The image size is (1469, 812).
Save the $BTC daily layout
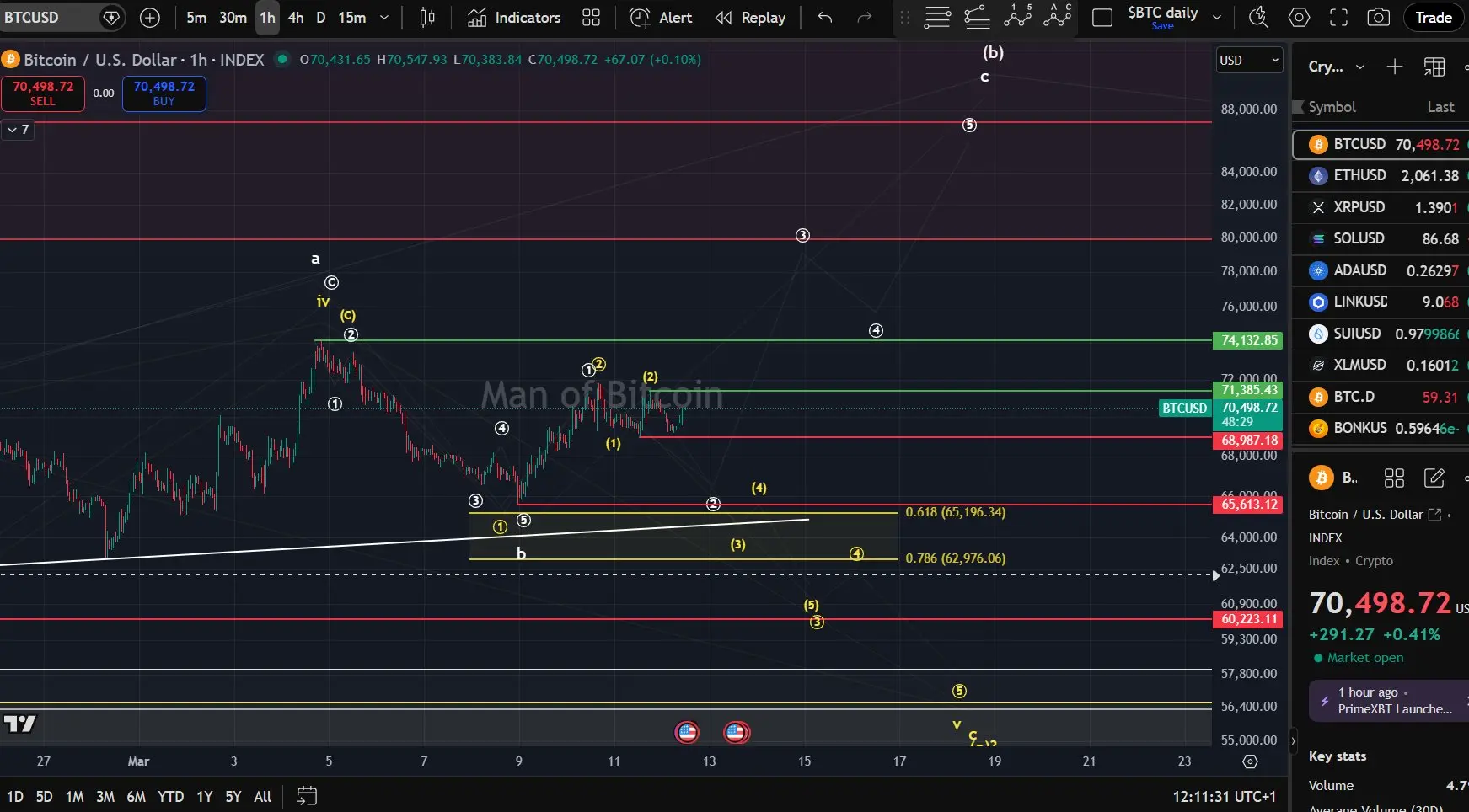coord(1162,26)
